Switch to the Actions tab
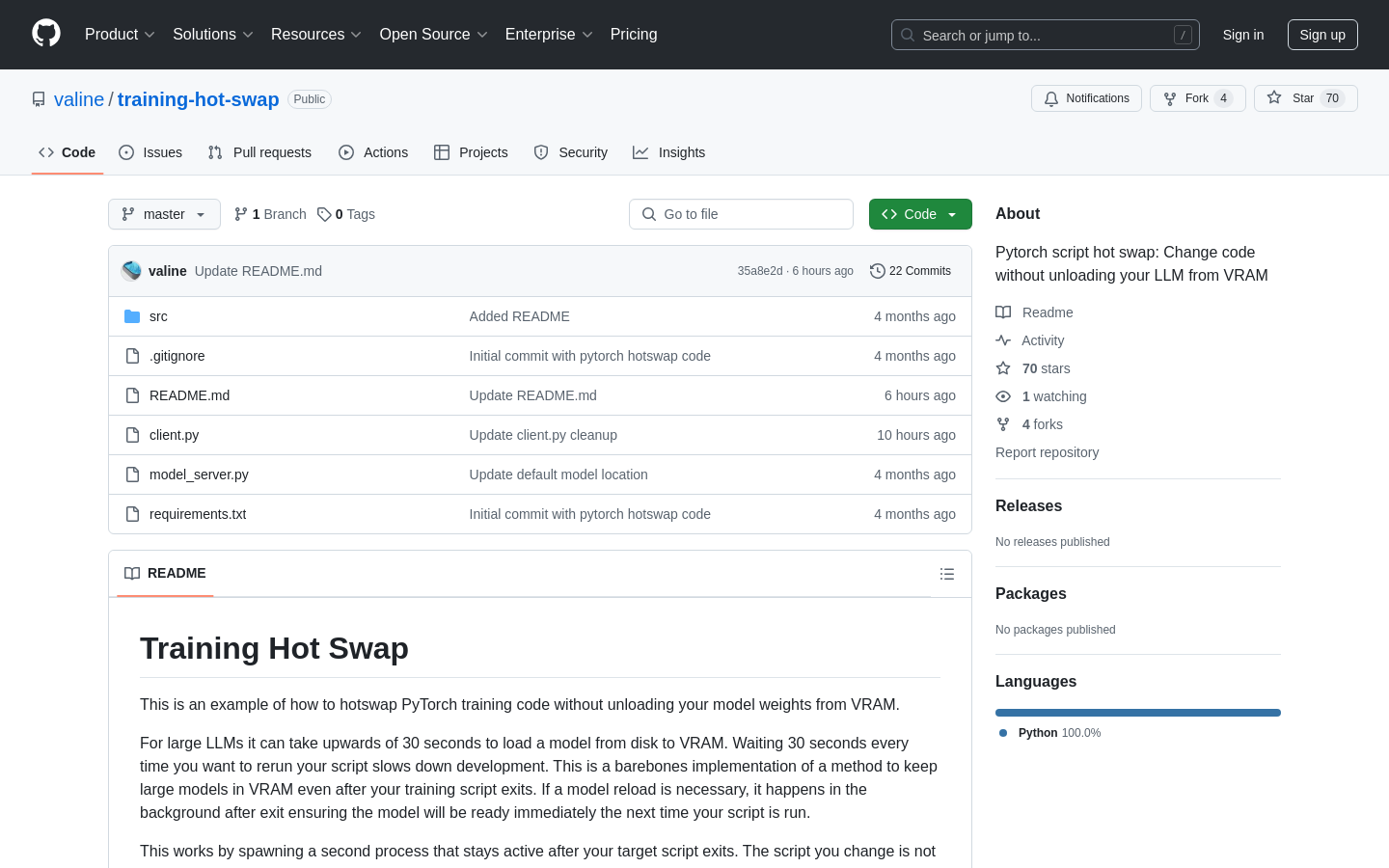The image size is (1389, 868). click(x=373, y=152)
